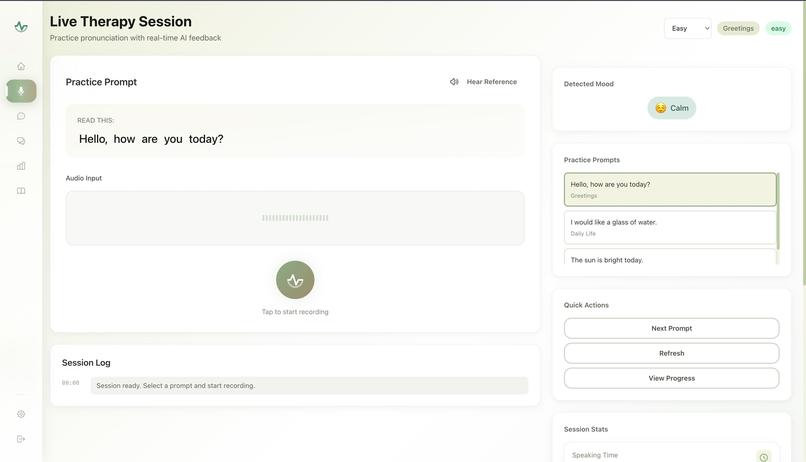Select the microphone Live Session sidebar icon
Viewport: 806px width, 462px height.
21,91
